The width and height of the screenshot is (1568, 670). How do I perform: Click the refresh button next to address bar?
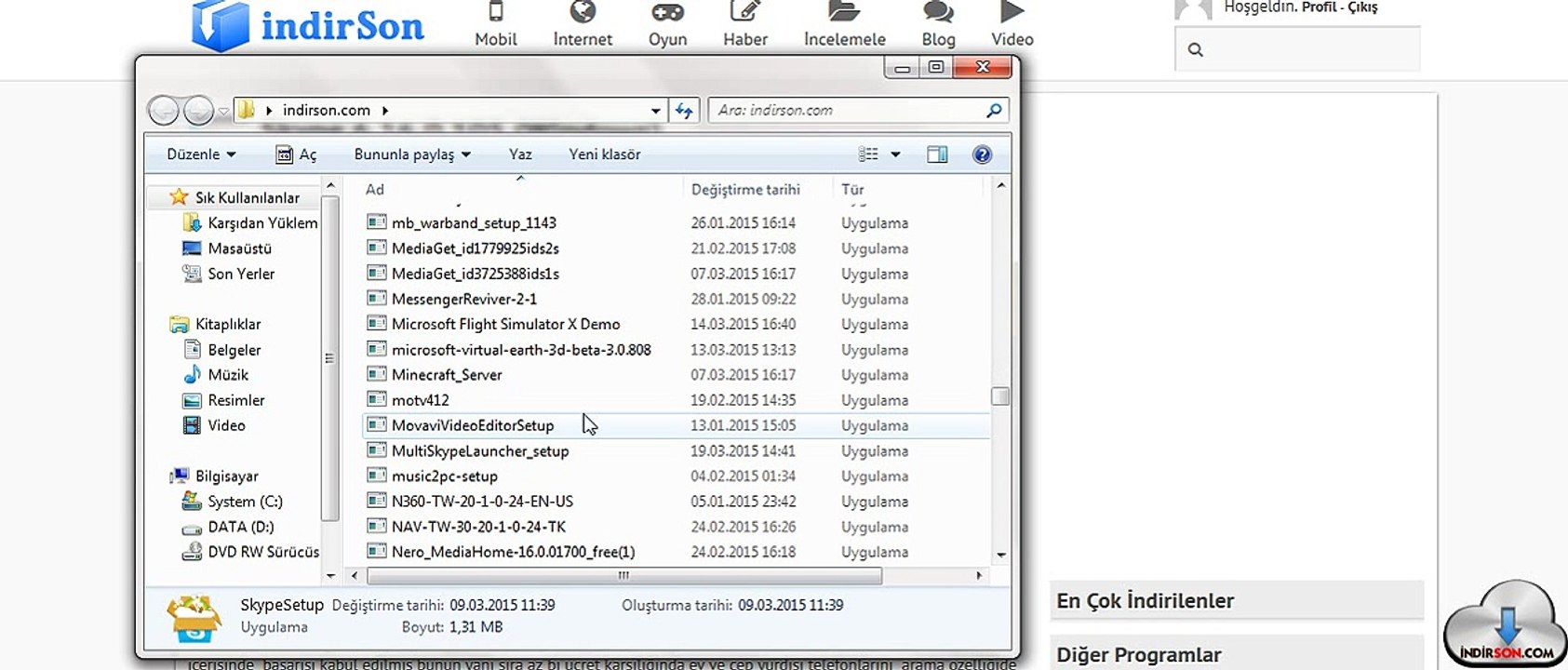point(684,111)
